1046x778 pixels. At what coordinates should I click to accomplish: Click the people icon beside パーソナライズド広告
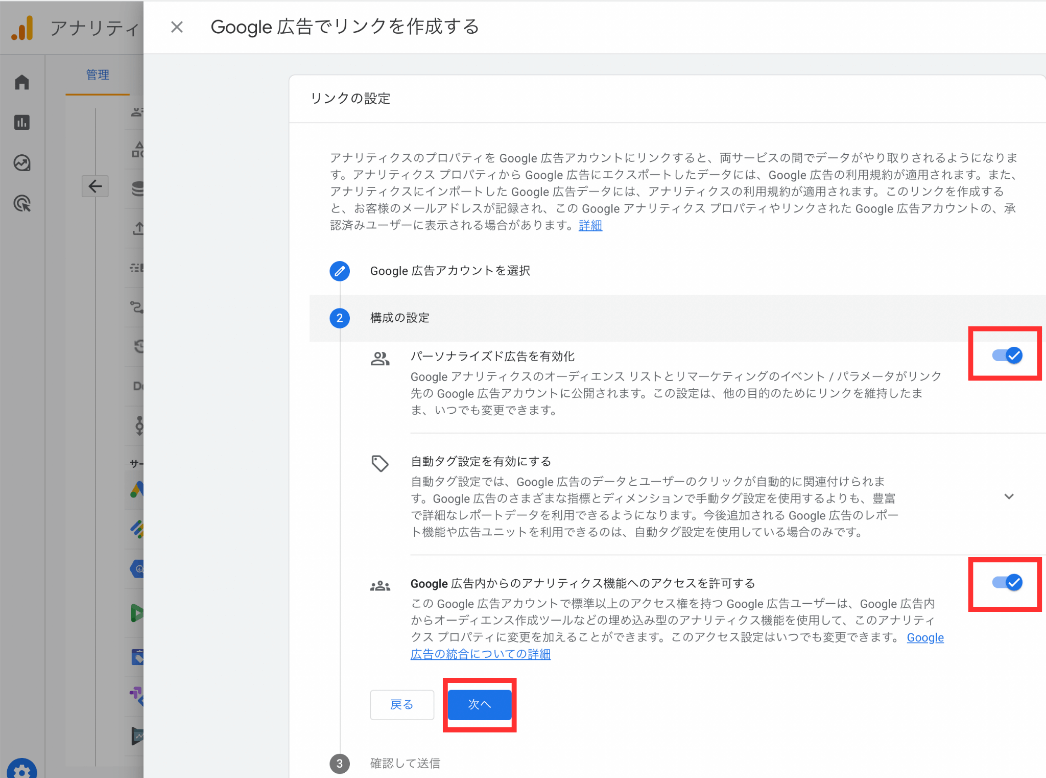pyautogui.click(x=380, y=359)
